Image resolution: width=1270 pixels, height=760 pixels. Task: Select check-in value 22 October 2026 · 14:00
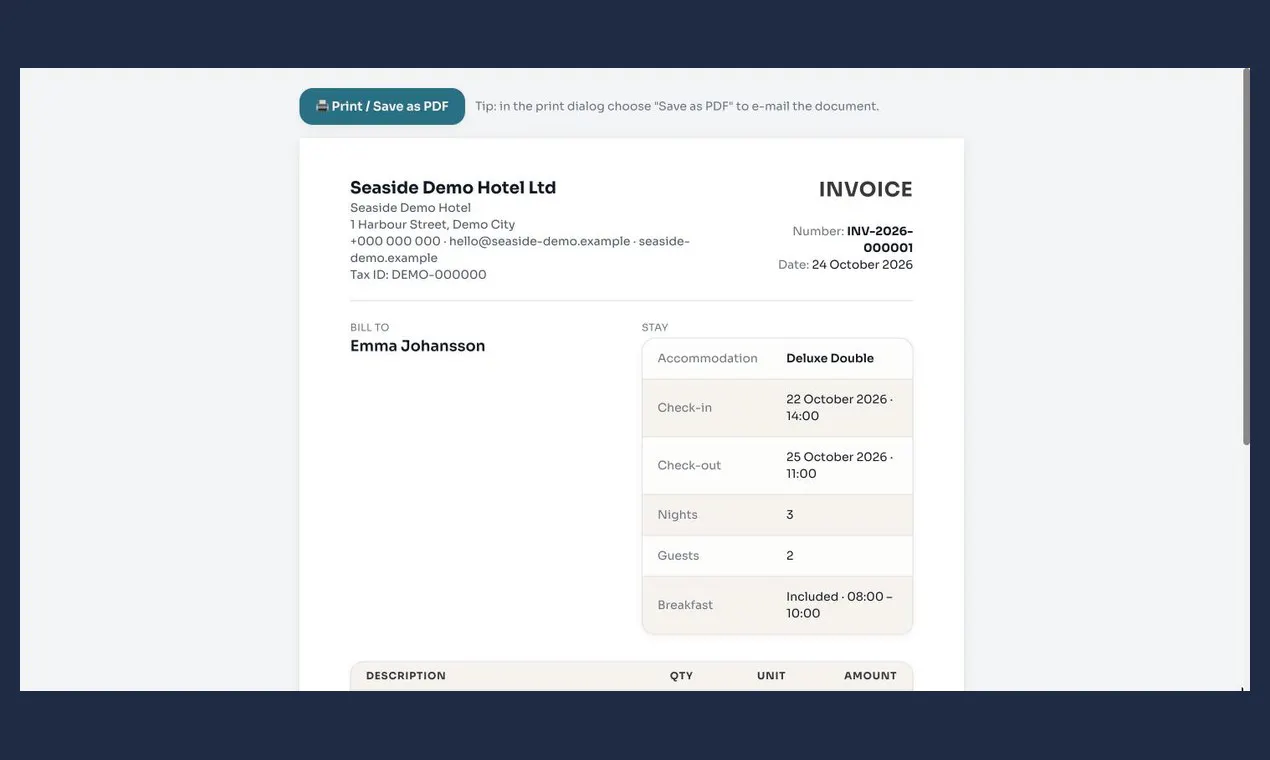tap(840, 407)
